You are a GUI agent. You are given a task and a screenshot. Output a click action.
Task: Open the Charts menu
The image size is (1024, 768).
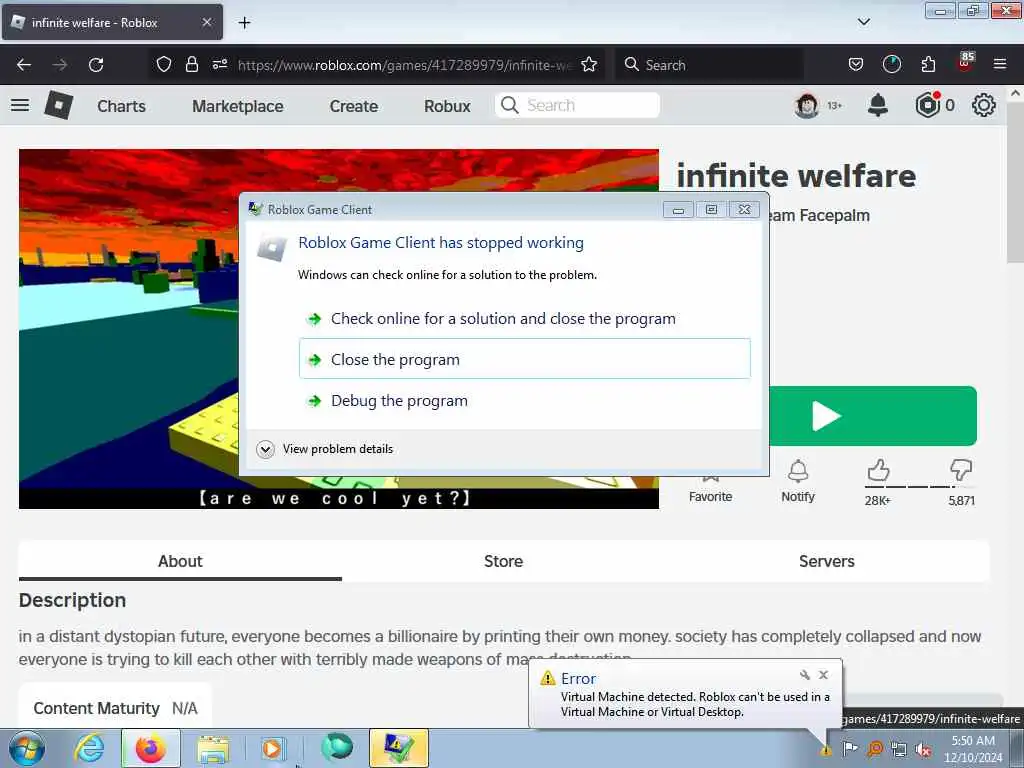121,106
